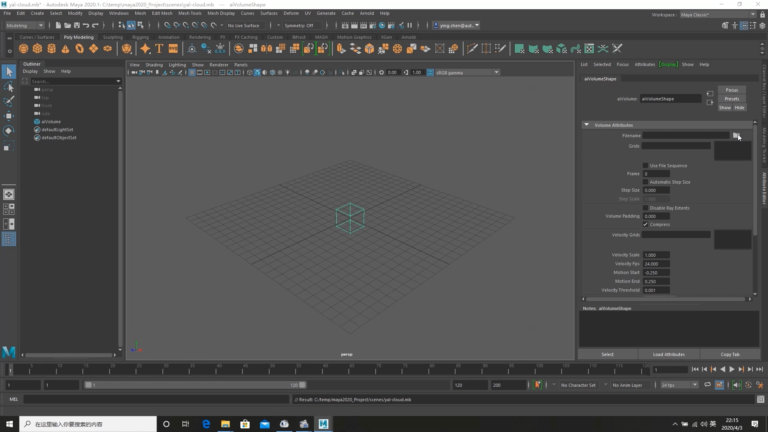The image size is (768, 432).
Task: Click the Redo arrow icon
Action: point(95,25)
